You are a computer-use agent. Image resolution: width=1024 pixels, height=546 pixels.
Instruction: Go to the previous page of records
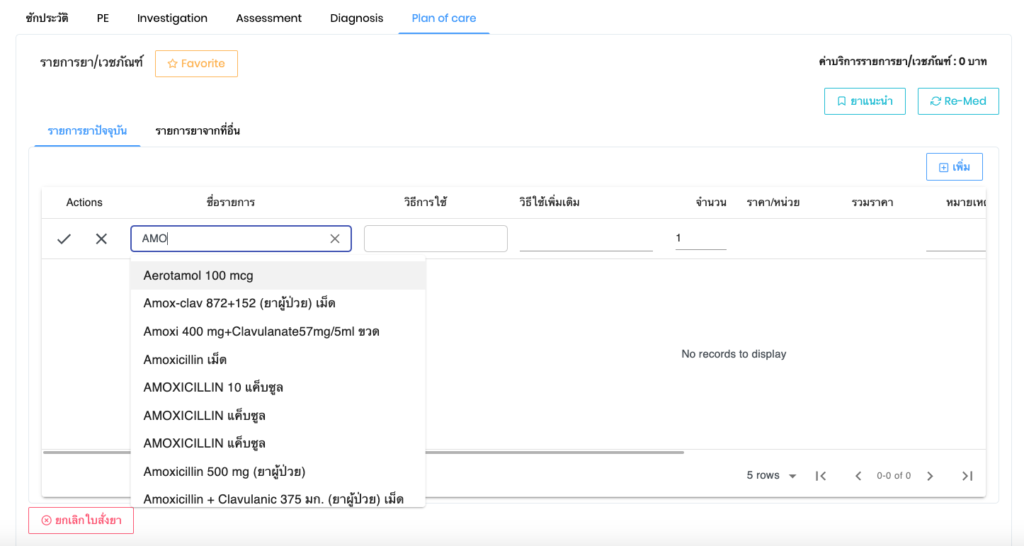858,476
